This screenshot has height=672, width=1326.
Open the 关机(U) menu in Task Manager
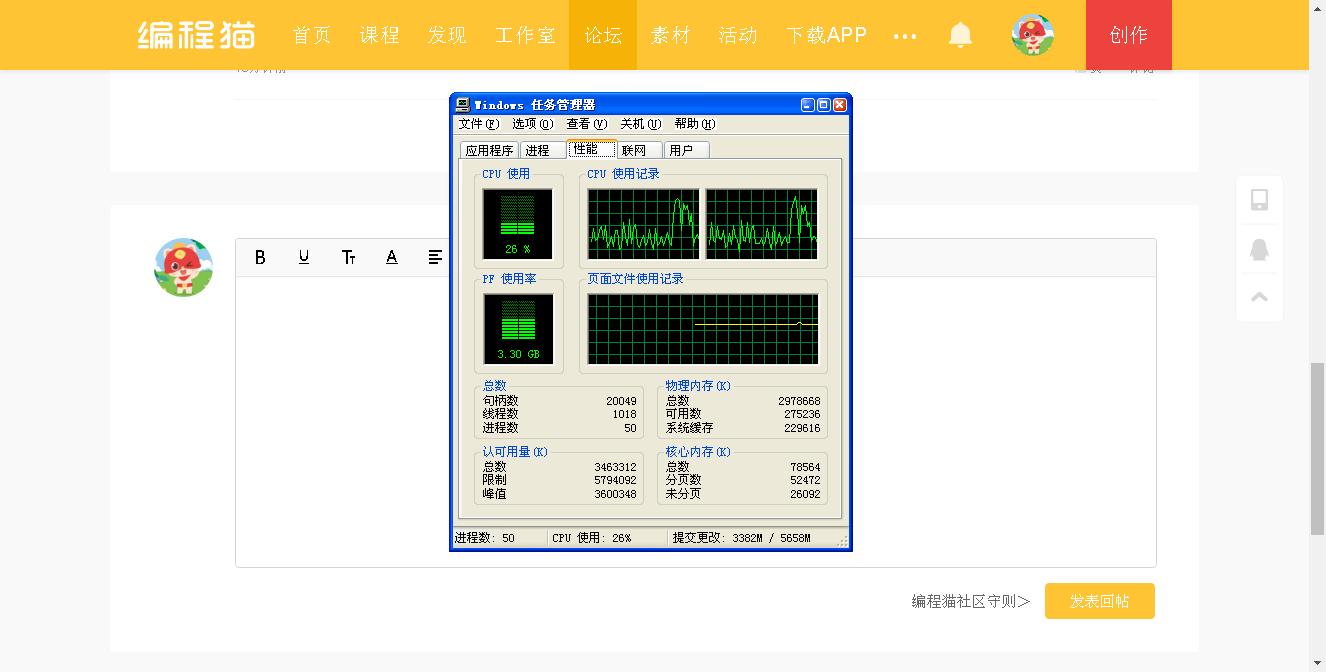point(641,124)
